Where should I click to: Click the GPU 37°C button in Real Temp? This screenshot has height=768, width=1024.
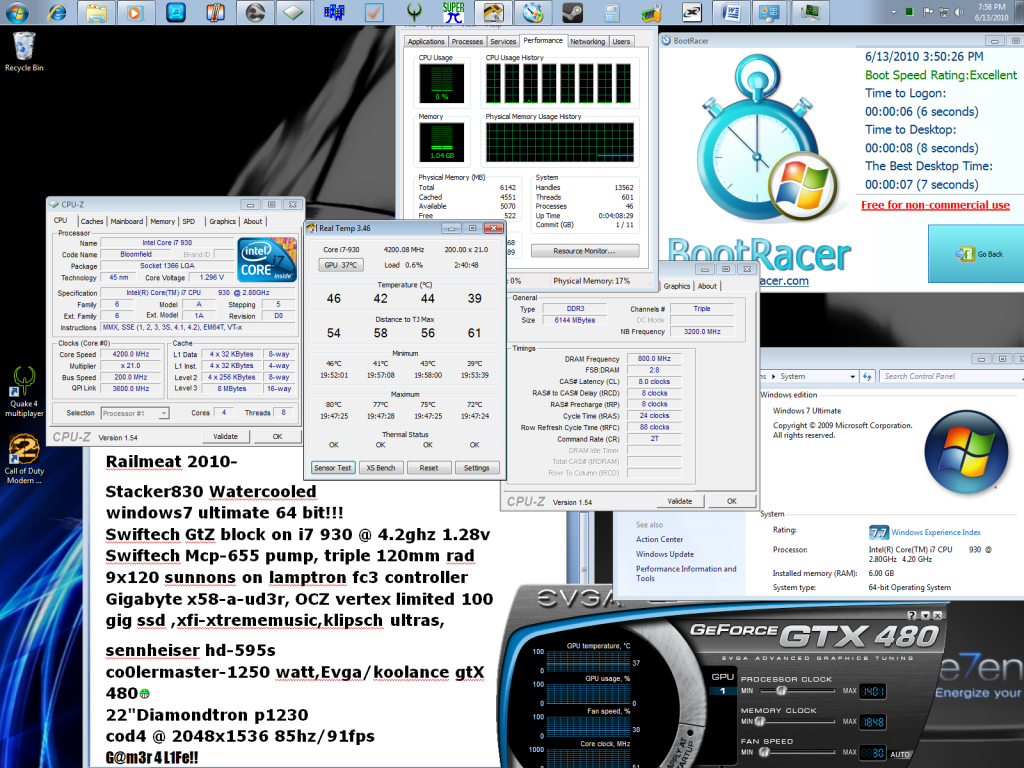[x=340, y=265]
